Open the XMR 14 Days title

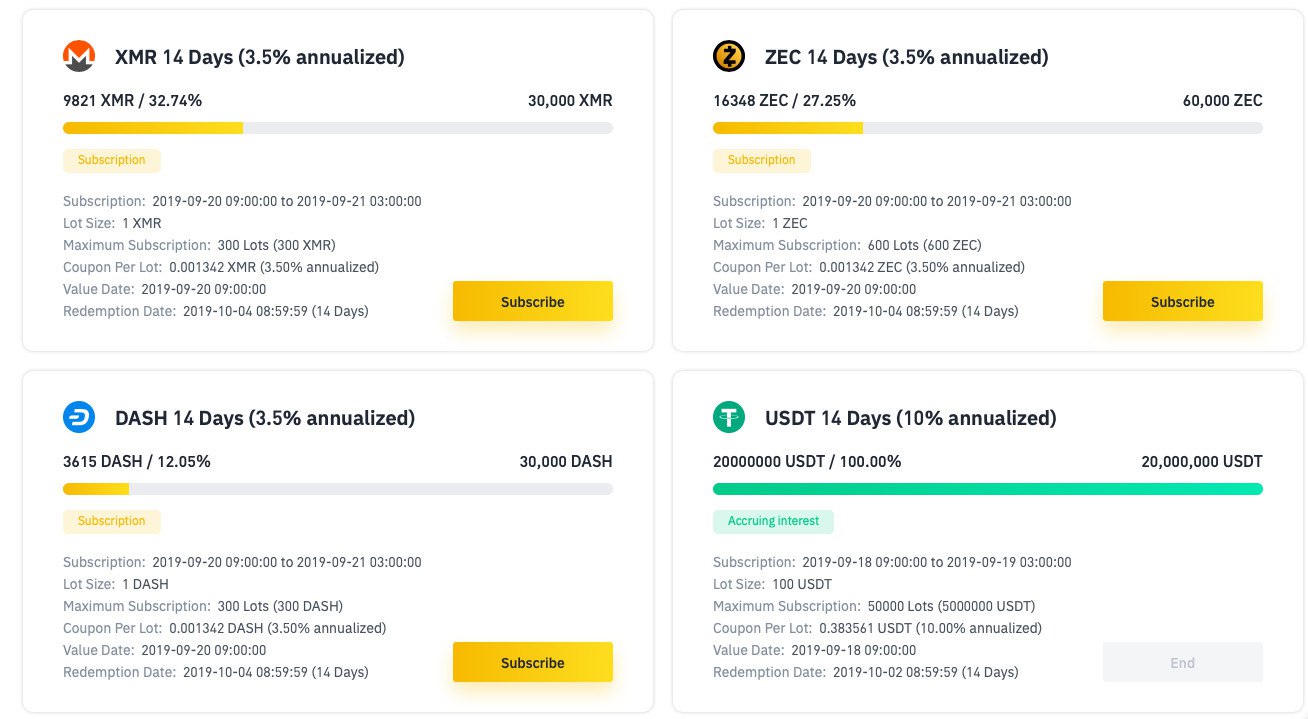pyautogui.click(x=260, y=57)
